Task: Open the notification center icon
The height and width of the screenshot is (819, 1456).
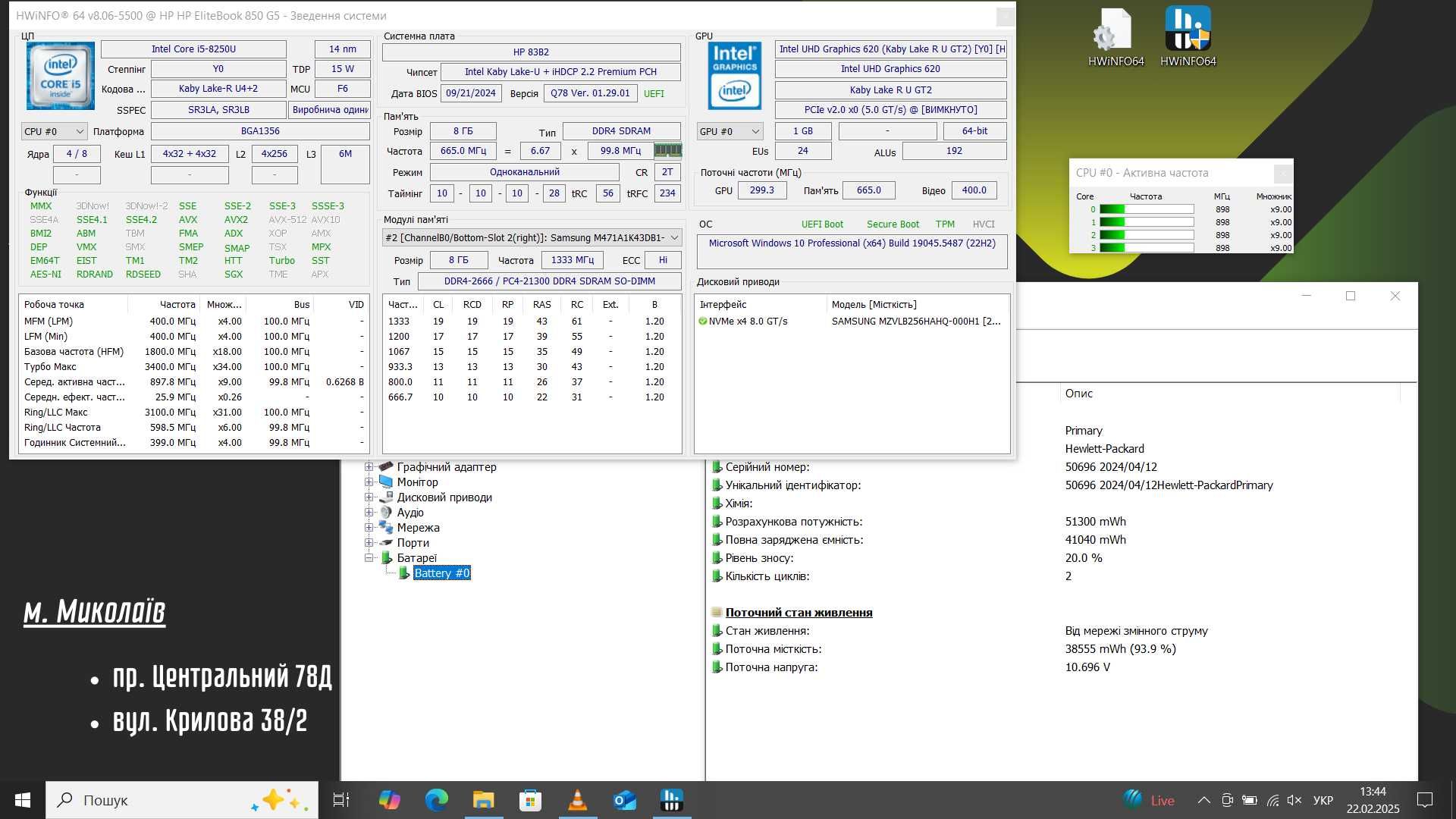Action: pyautogui.click(x=1425, y=800)
